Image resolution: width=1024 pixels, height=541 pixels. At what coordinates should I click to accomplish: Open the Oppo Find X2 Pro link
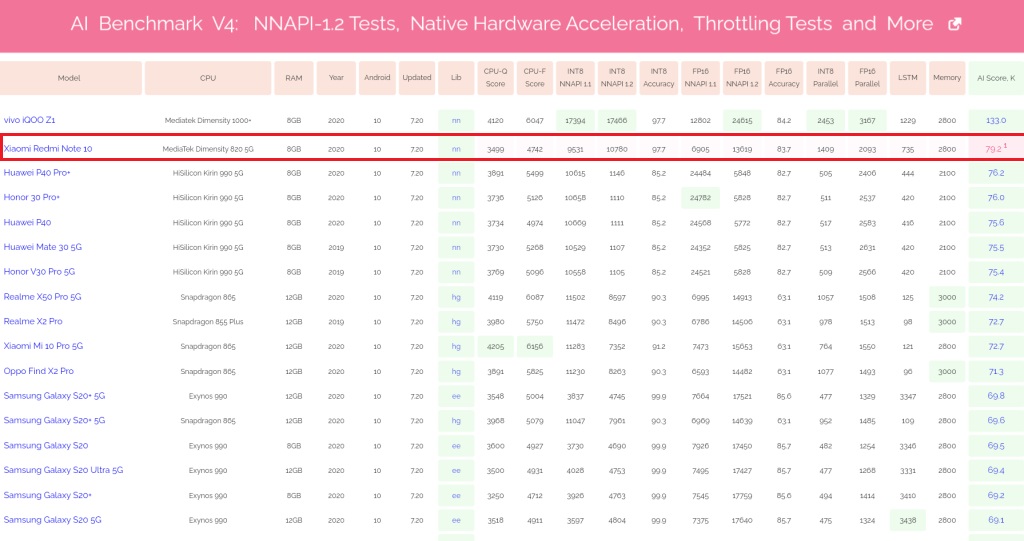[x=39, y=371]
